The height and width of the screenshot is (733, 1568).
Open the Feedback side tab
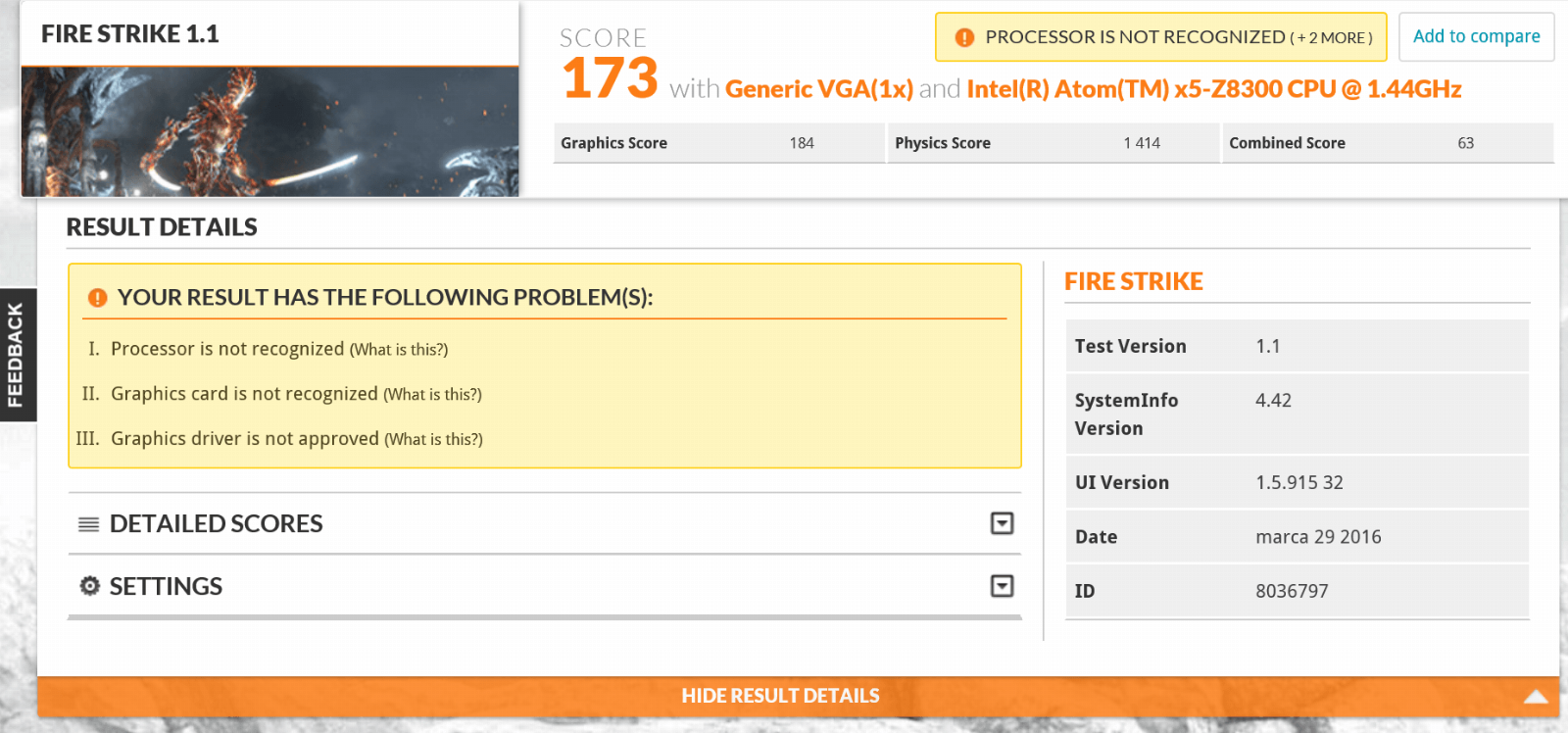point(17,355)
